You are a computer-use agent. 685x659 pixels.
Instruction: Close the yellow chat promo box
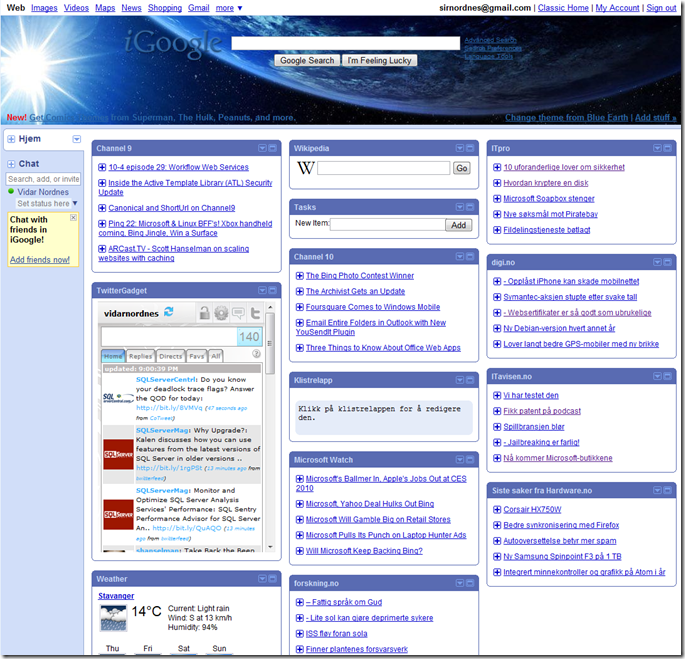tap(73, 218)
